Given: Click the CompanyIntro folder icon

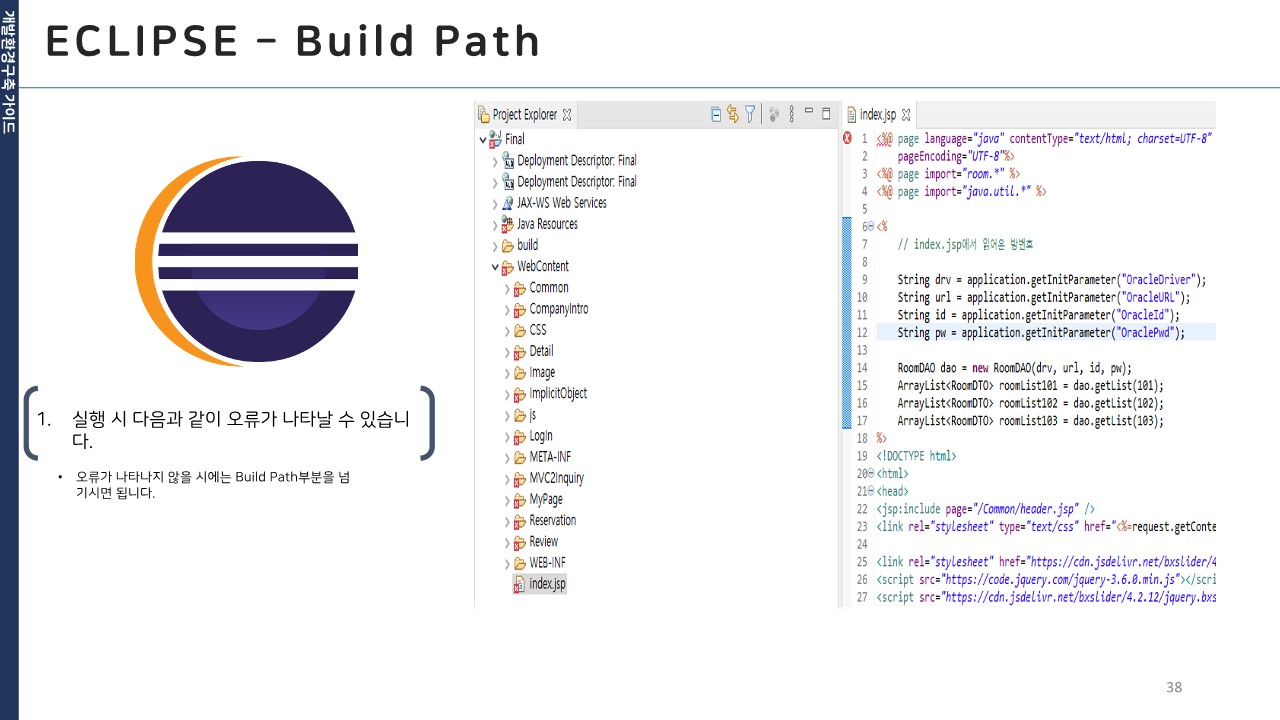Looking at the screenshot, I should click(520, 309).
